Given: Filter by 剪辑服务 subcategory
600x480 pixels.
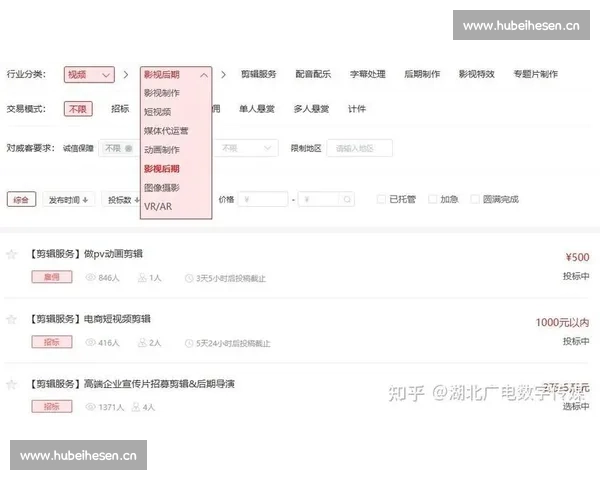Looking at the screenshot, I should click(259, 74).
